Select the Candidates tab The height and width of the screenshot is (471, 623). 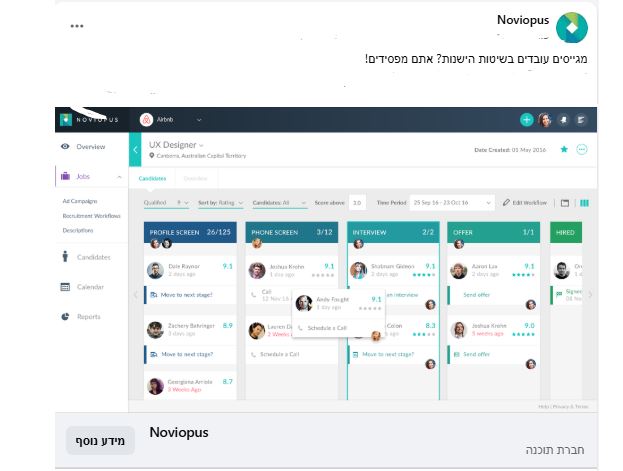coord(152,178)
